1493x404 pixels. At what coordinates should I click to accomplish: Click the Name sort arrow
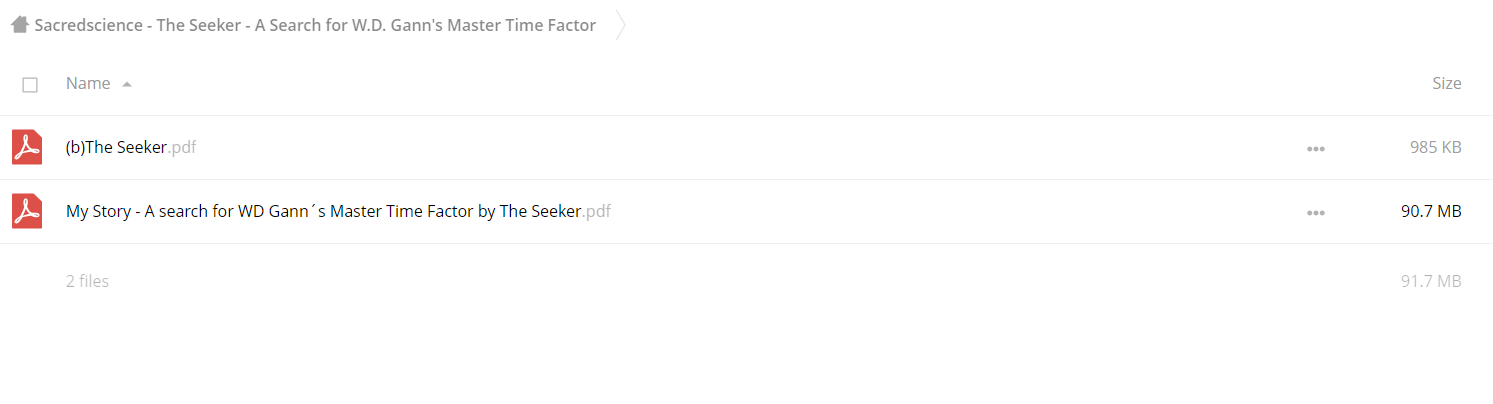[x=127, y=84]
